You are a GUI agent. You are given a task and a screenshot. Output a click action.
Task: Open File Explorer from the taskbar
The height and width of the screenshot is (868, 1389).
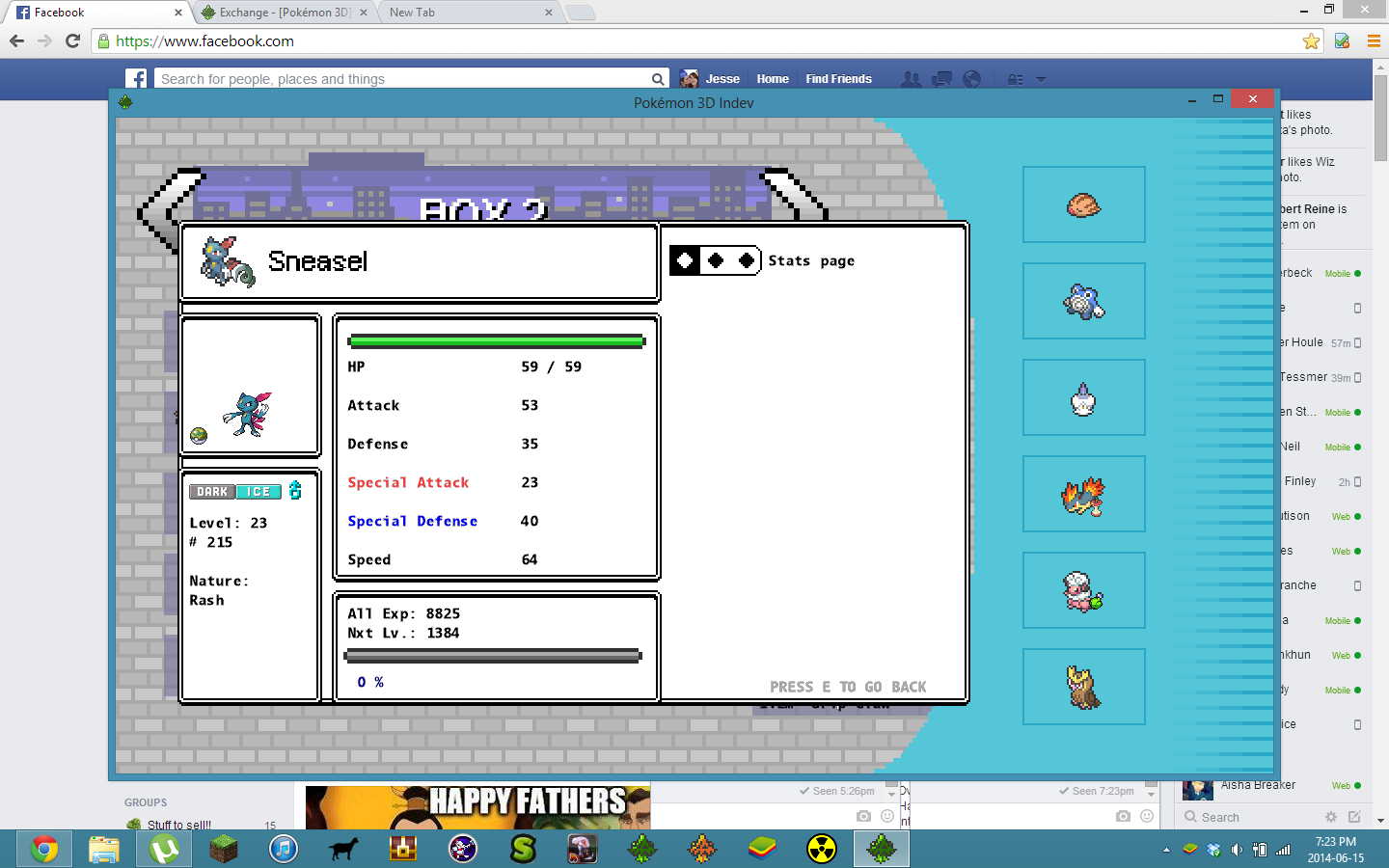click(x=103, y=849)
